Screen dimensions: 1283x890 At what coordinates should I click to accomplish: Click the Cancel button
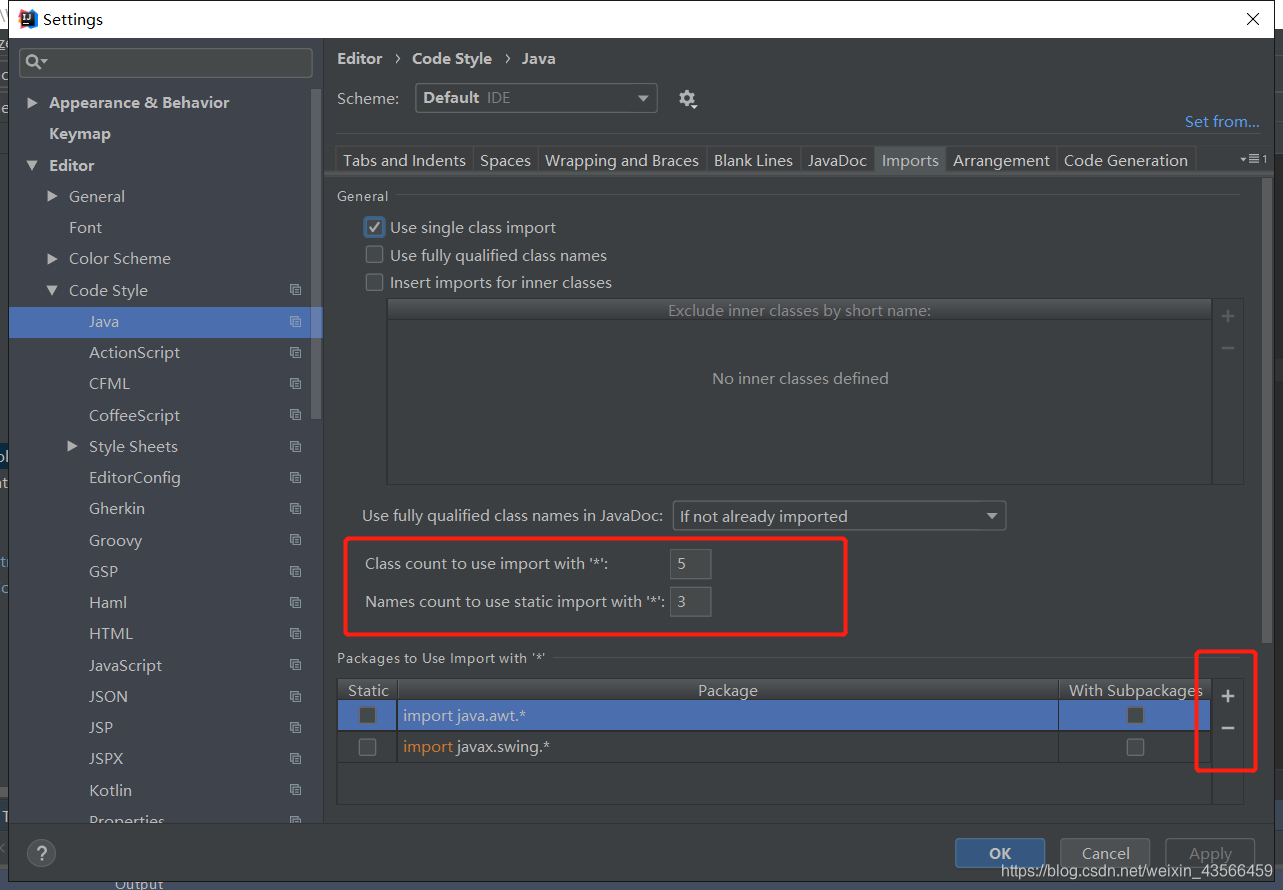[x=1105, y=853]
